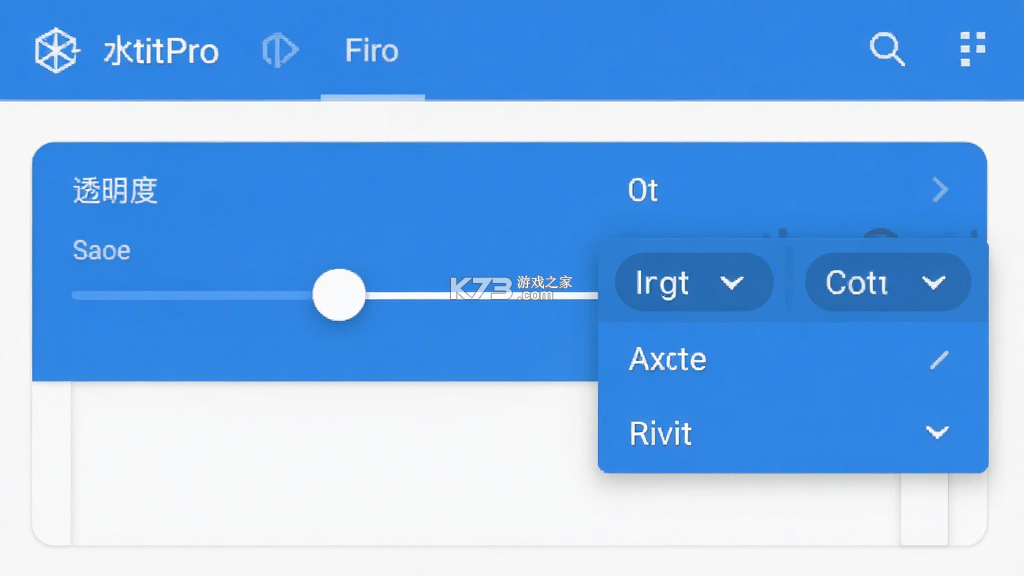The image size is (1024, 576).
Task: Open the Irgt dropdown
Action: click(694, 282)
